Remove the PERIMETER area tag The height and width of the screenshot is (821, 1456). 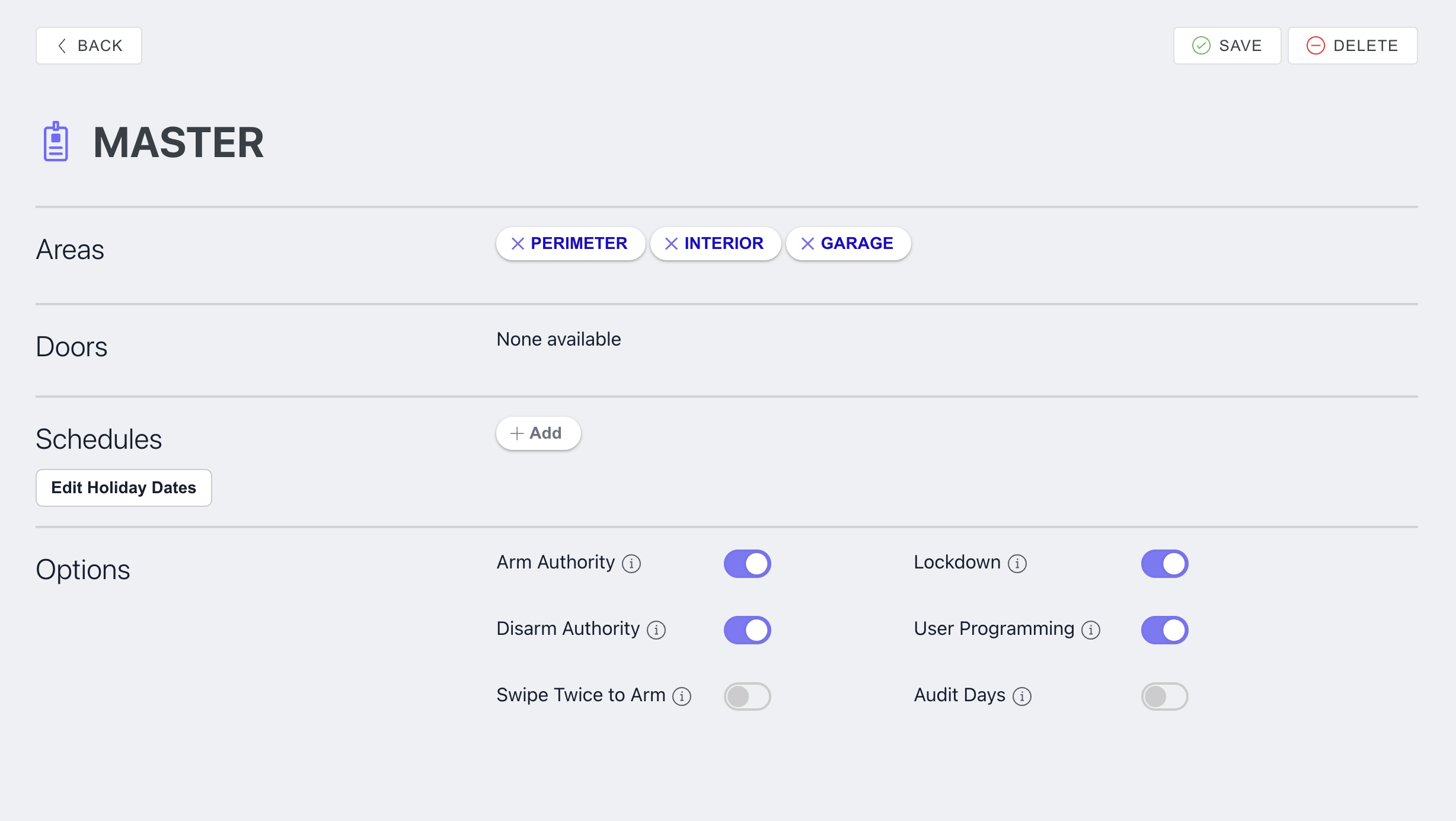pos(518,244)
